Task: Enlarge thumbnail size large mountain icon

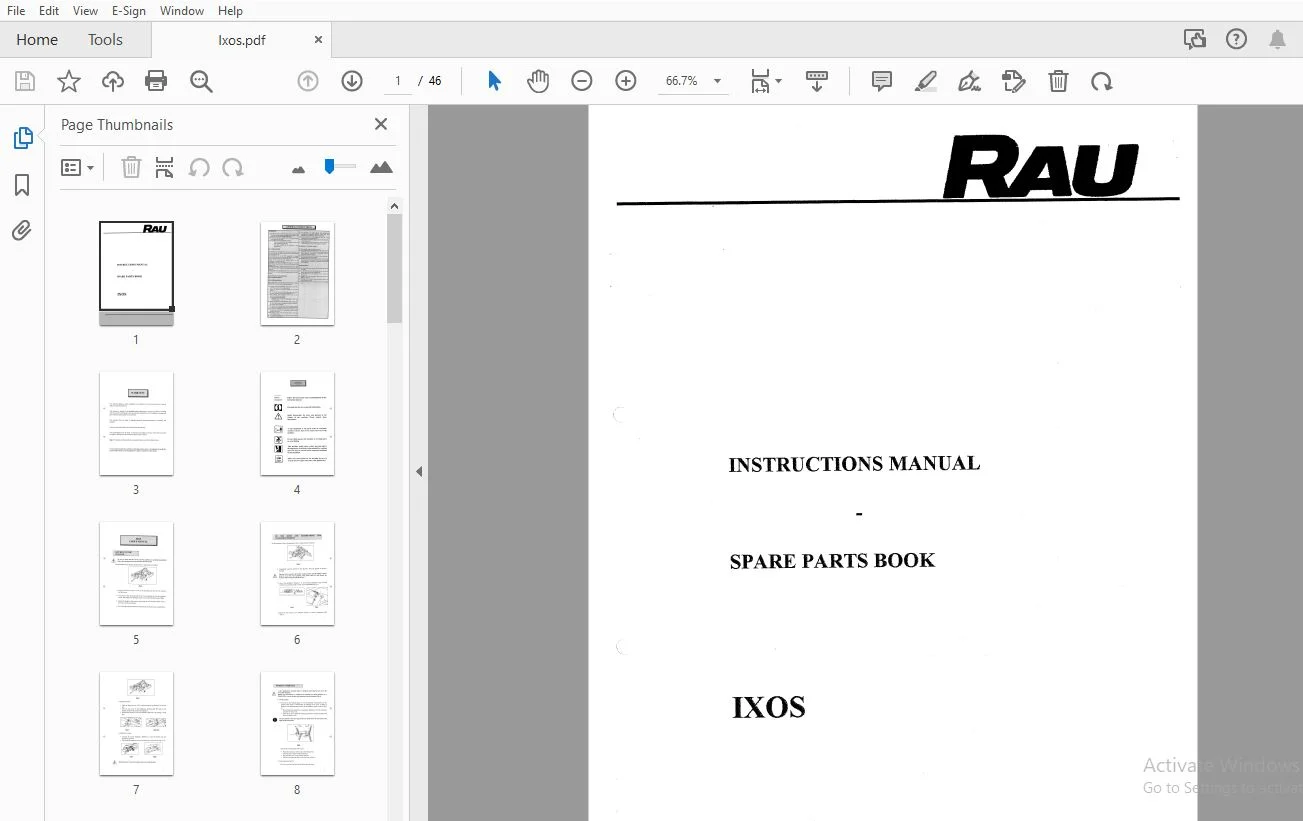Action: [x=381, y=167]
